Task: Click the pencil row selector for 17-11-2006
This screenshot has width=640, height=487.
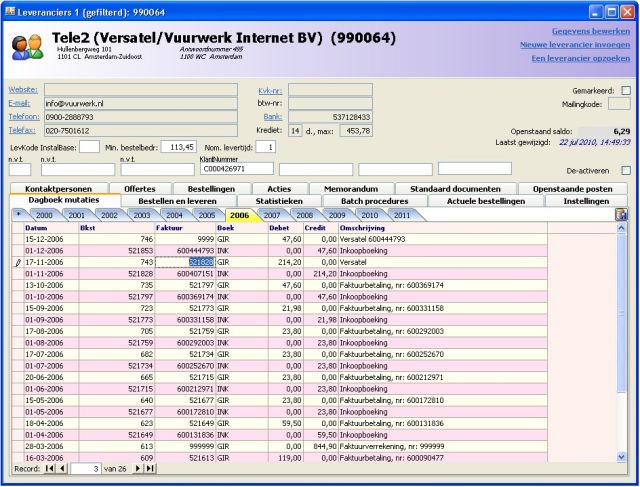Action: coord(15,261)
